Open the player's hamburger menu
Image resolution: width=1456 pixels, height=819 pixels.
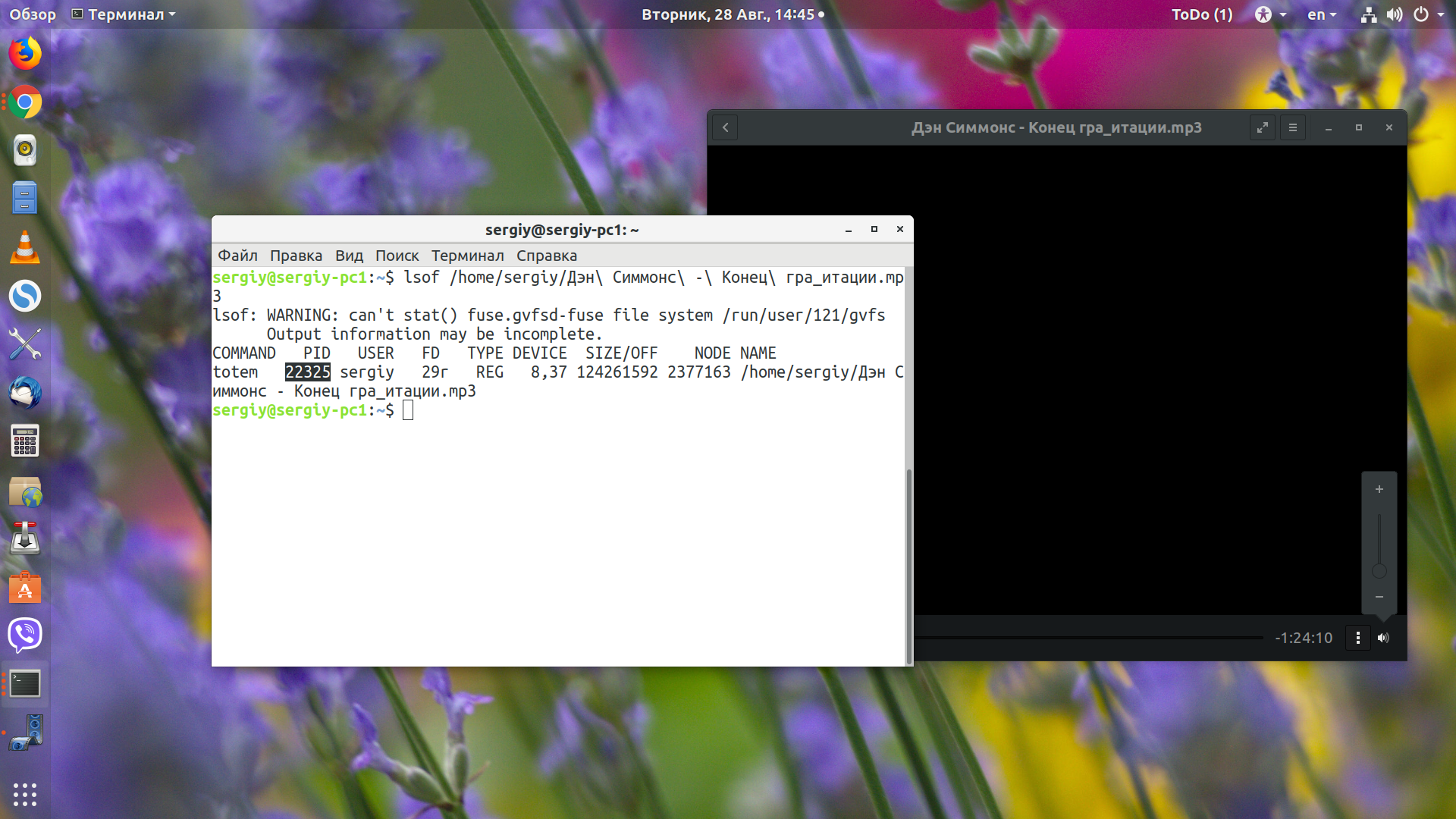click(x=1293, y=127)
